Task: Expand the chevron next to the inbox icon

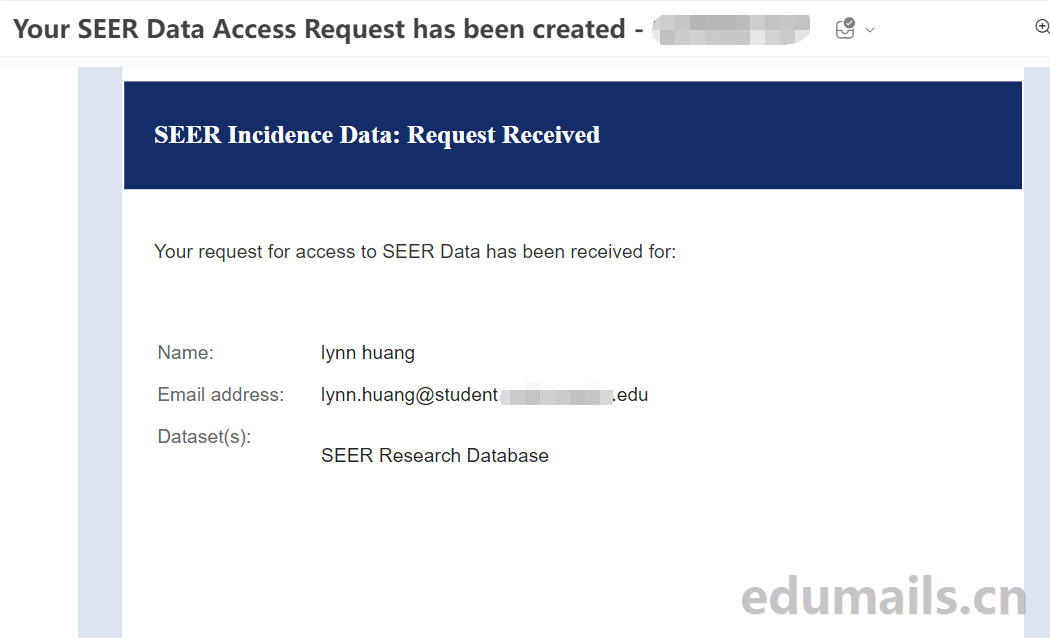Action: [x=870, y=30]
